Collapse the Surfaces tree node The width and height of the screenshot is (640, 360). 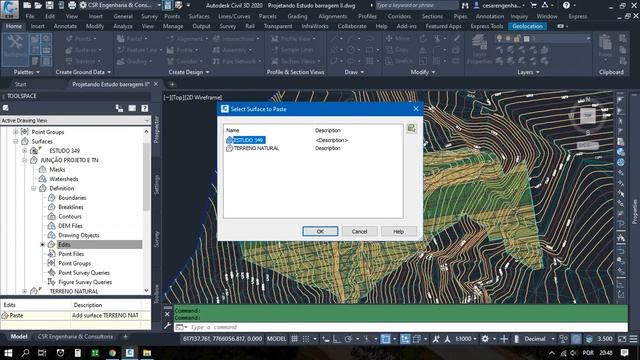(16, 141)
